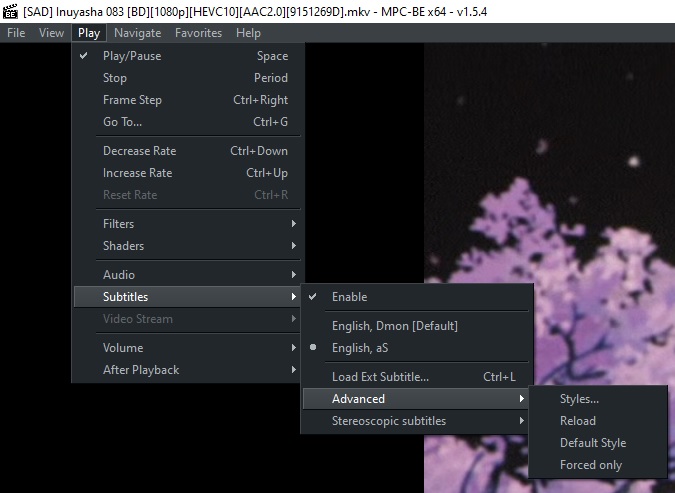675x493 pixels.
Task: Toggle the Enable subtitles checkbox
Action: pos(417,297)
